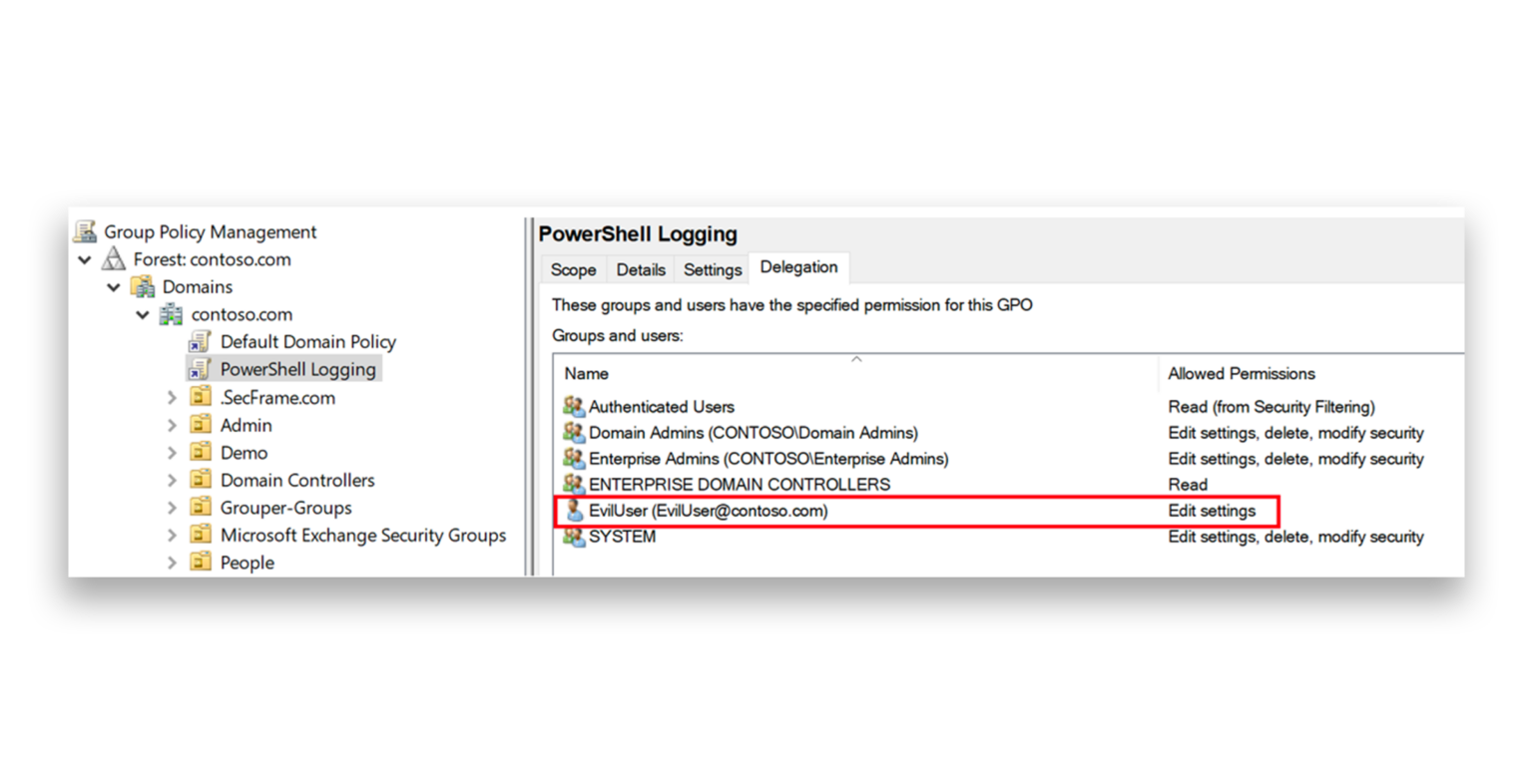Screen dimensions: 1533x784
Task: Click the Domain Admins group icon
Action: click(573, 433)
